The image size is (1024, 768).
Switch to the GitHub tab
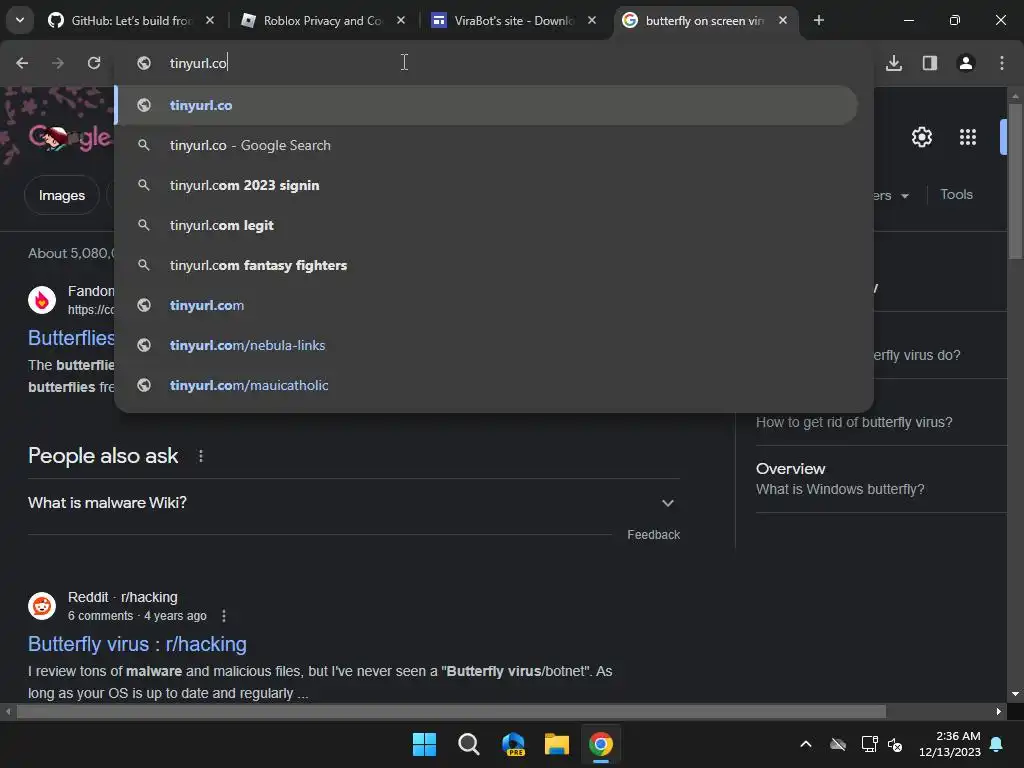pyautogui.click(x=131, y=21)
